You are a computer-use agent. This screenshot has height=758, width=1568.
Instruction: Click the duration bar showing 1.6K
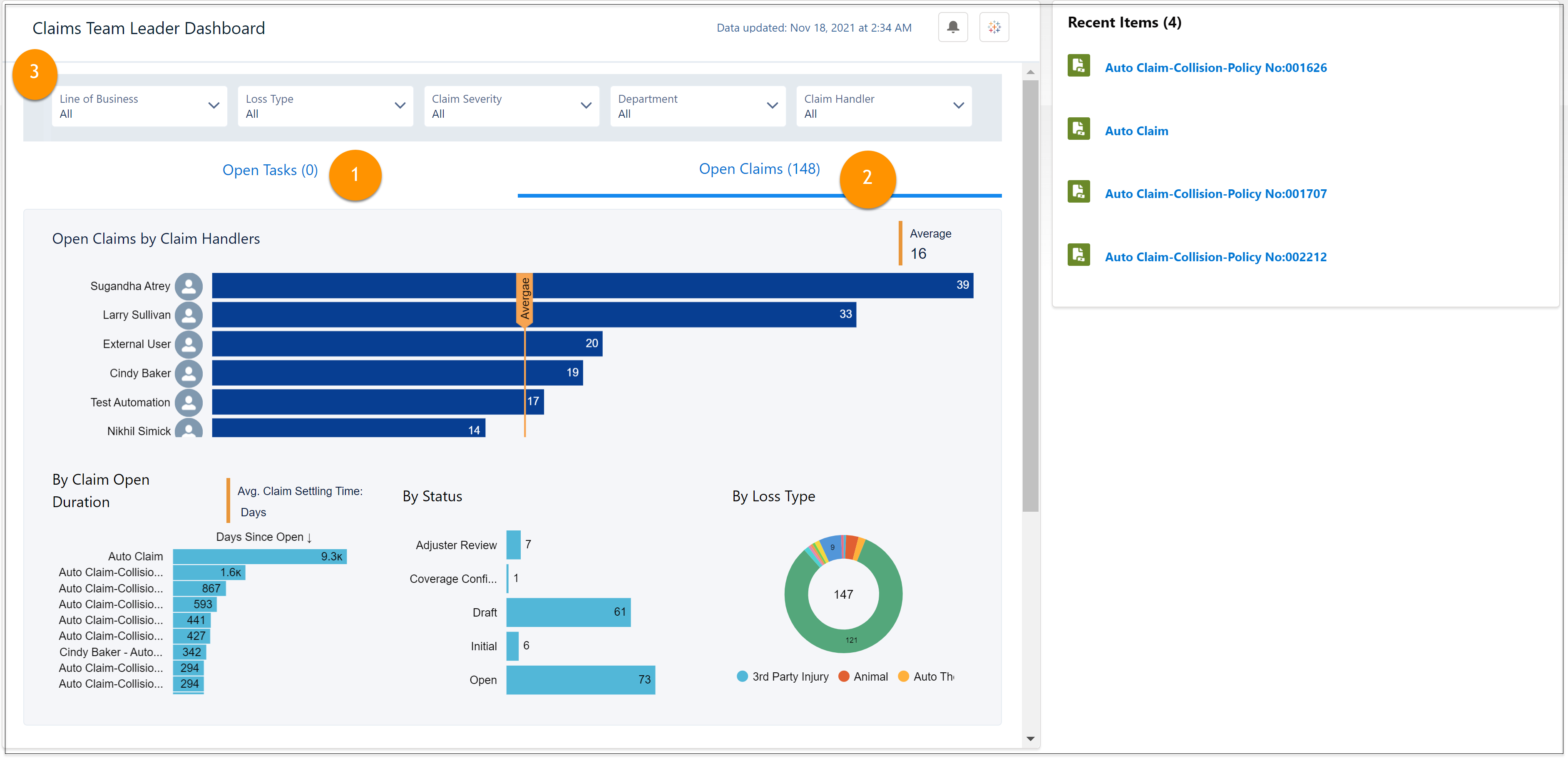(x=209, y=572)
